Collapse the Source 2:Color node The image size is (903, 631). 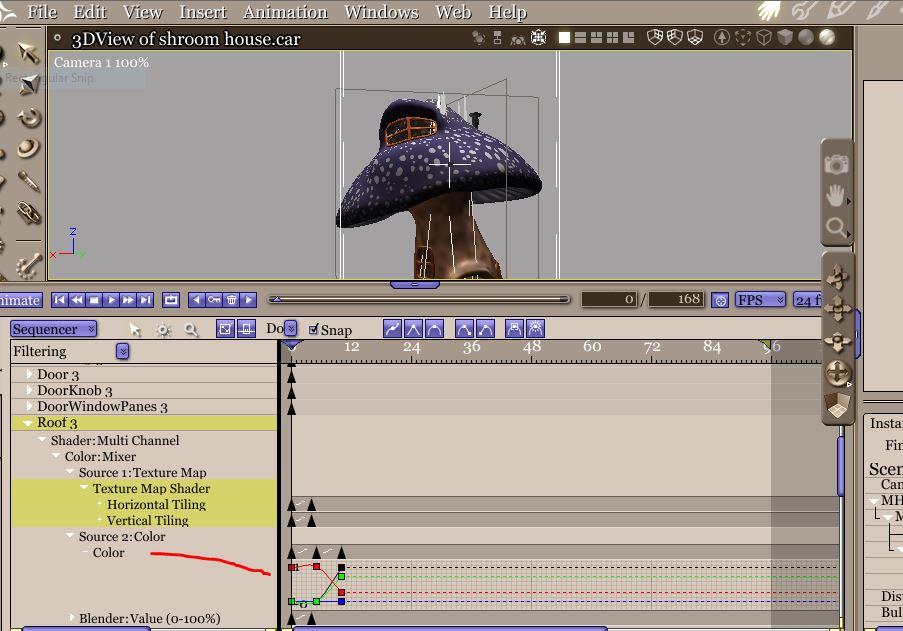(x=70, y=535)
